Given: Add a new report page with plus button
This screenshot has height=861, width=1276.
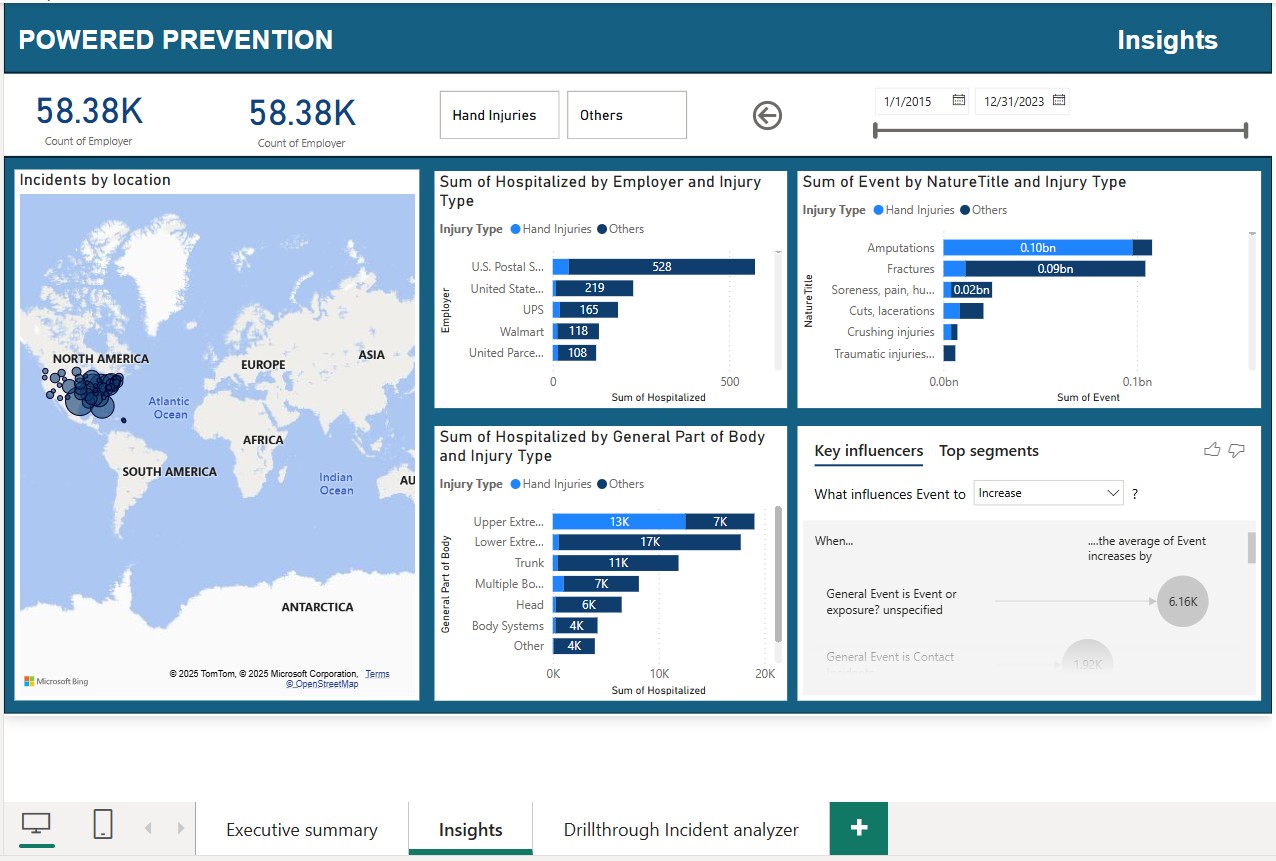Looking at the screenshot, I should [x=858, y=829].
